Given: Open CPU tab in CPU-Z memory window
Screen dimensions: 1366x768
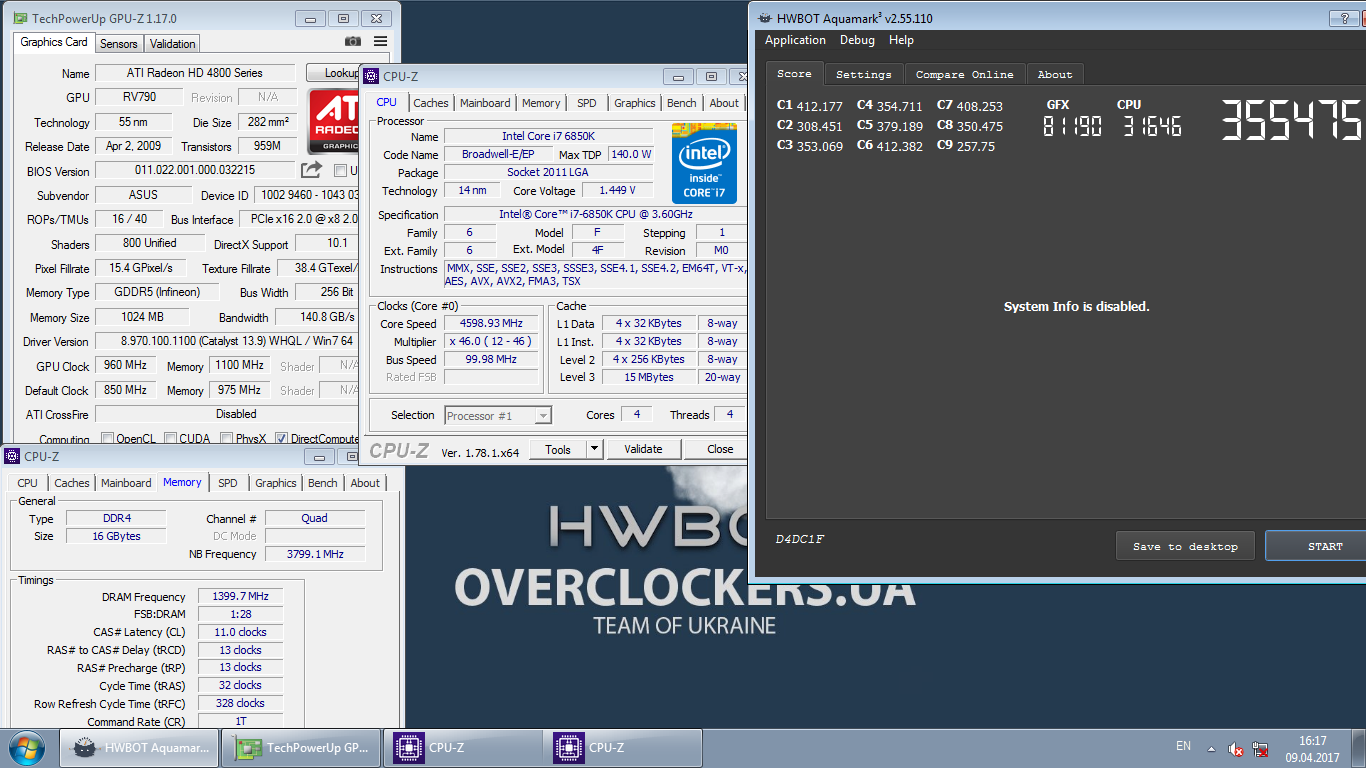Looking at the screenshot, I should pos(28,483).
